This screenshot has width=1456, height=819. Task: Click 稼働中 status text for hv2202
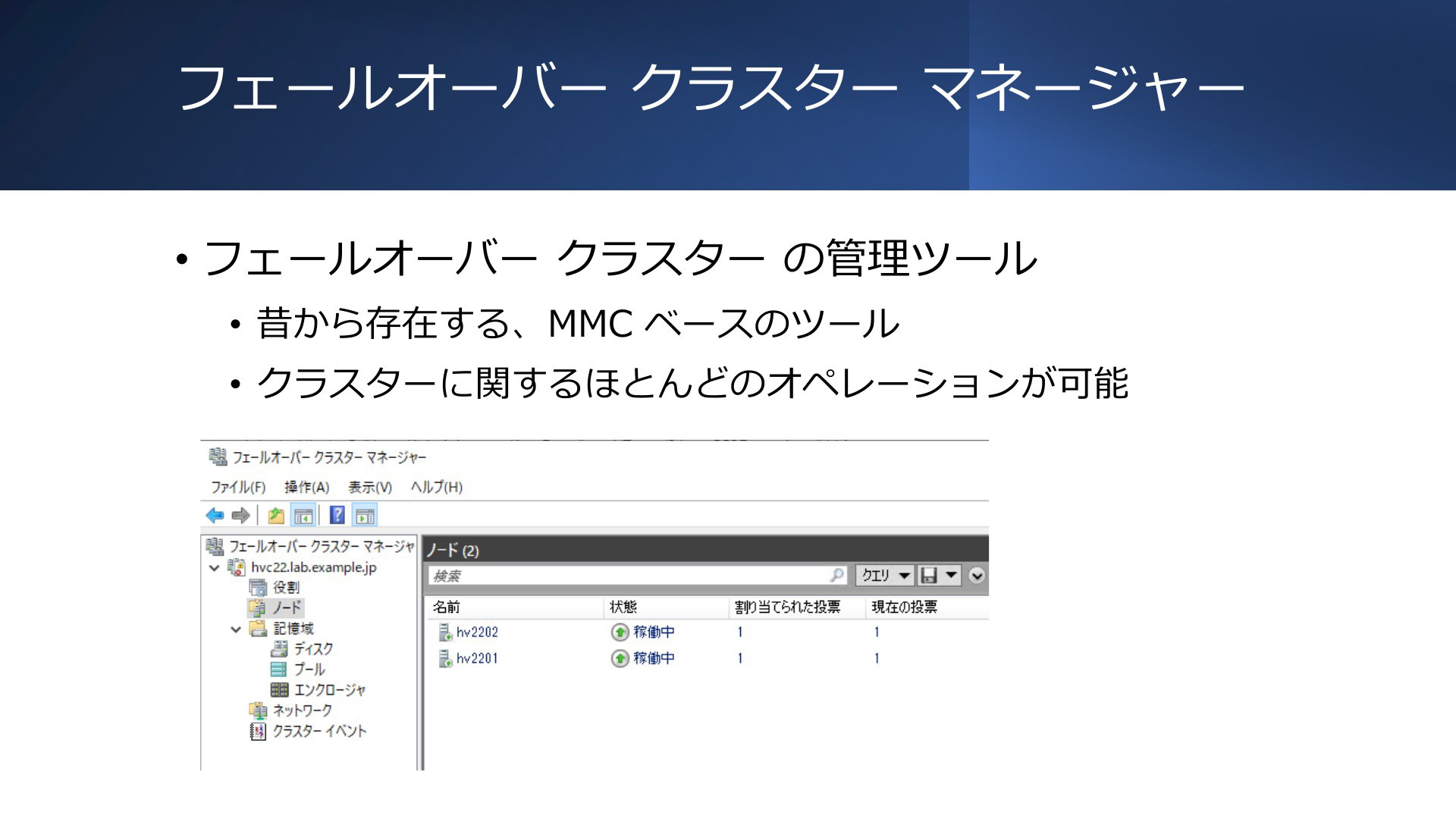tap(654, 632)
